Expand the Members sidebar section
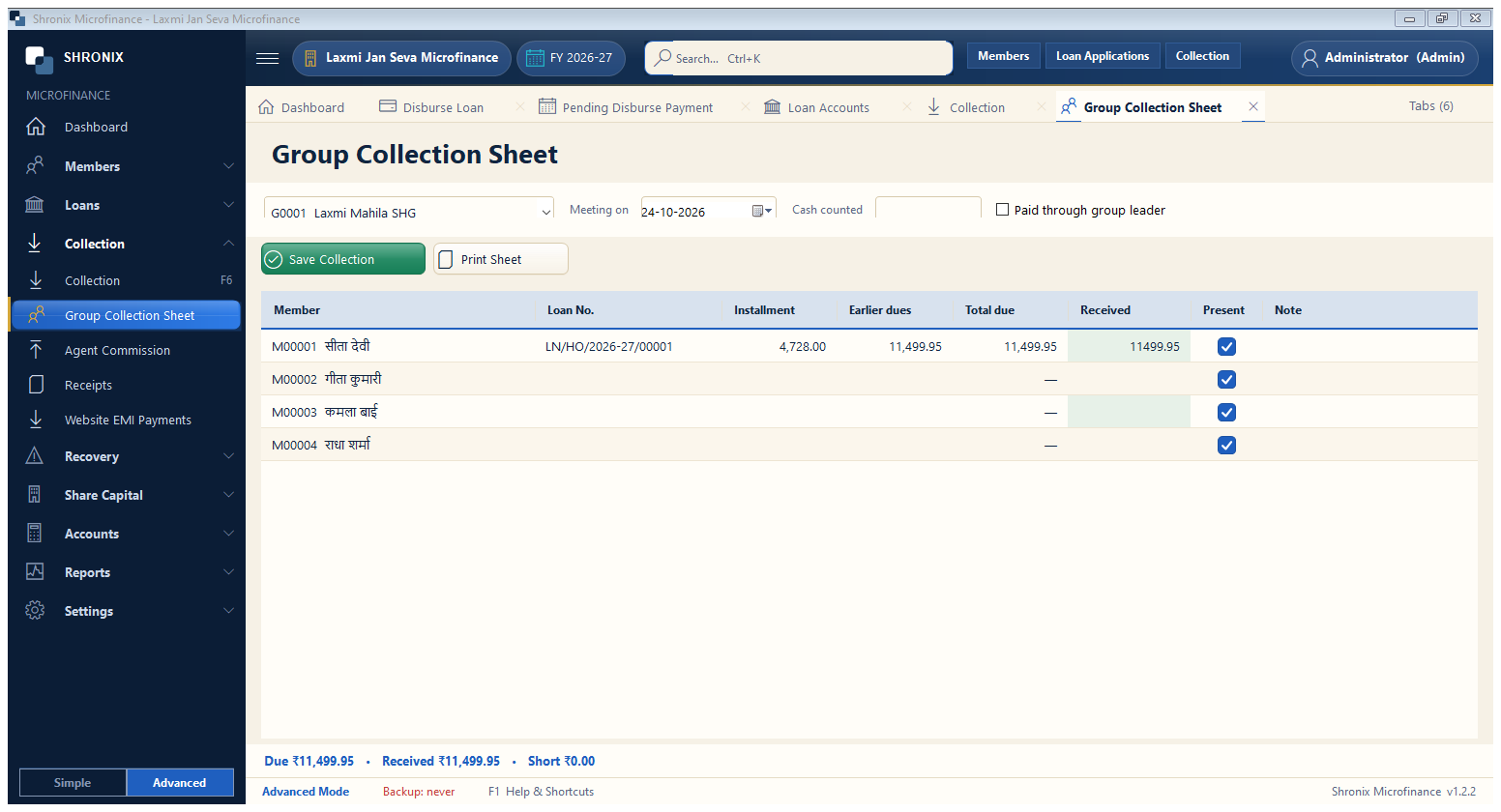This screenshot has height=812, width=1501. [228, 166]
